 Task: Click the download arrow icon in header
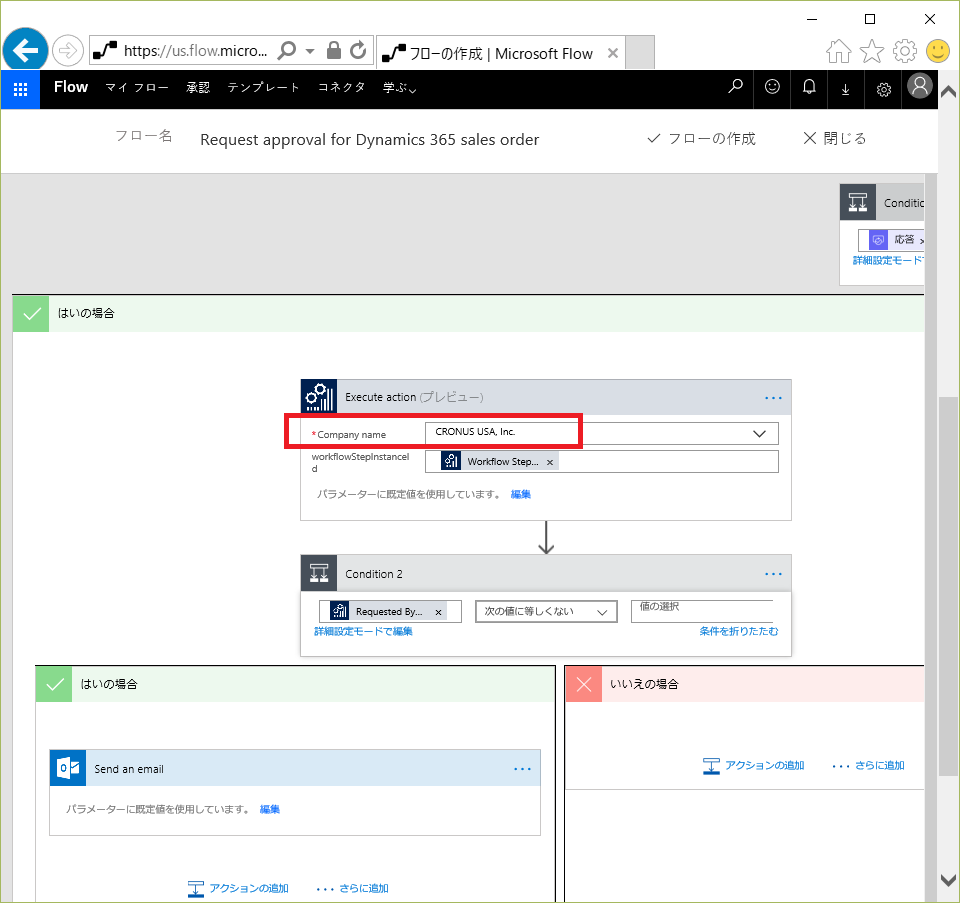(x=846, y=90)
